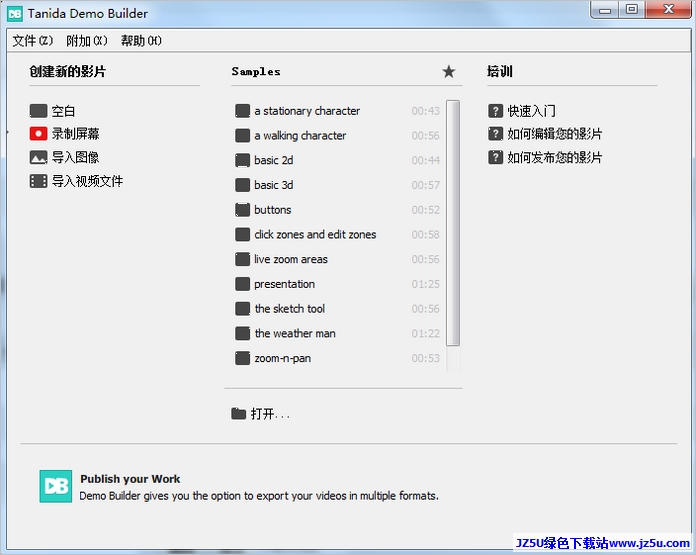This screenshot has width=696, height=555.
Task: Click icon of 'a stationary character' sample
Action: [242, 111]
